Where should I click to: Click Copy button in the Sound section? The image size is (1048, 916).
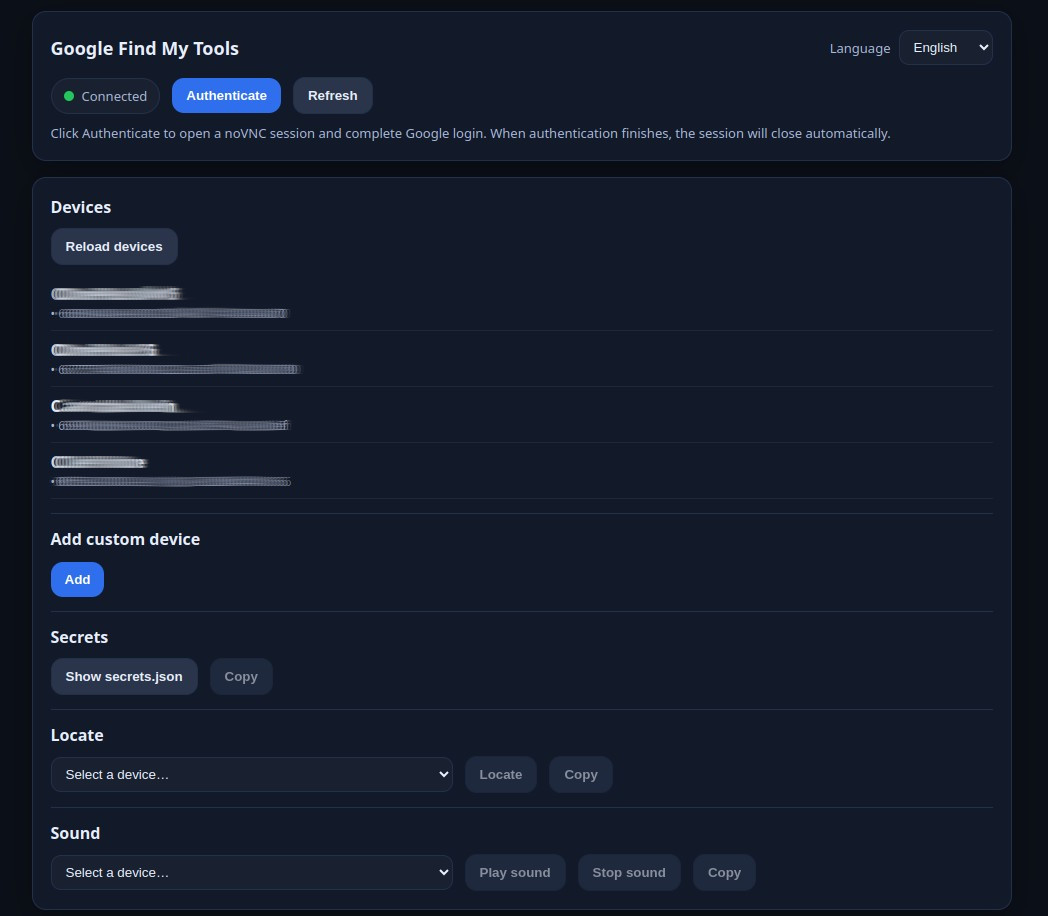725,873
